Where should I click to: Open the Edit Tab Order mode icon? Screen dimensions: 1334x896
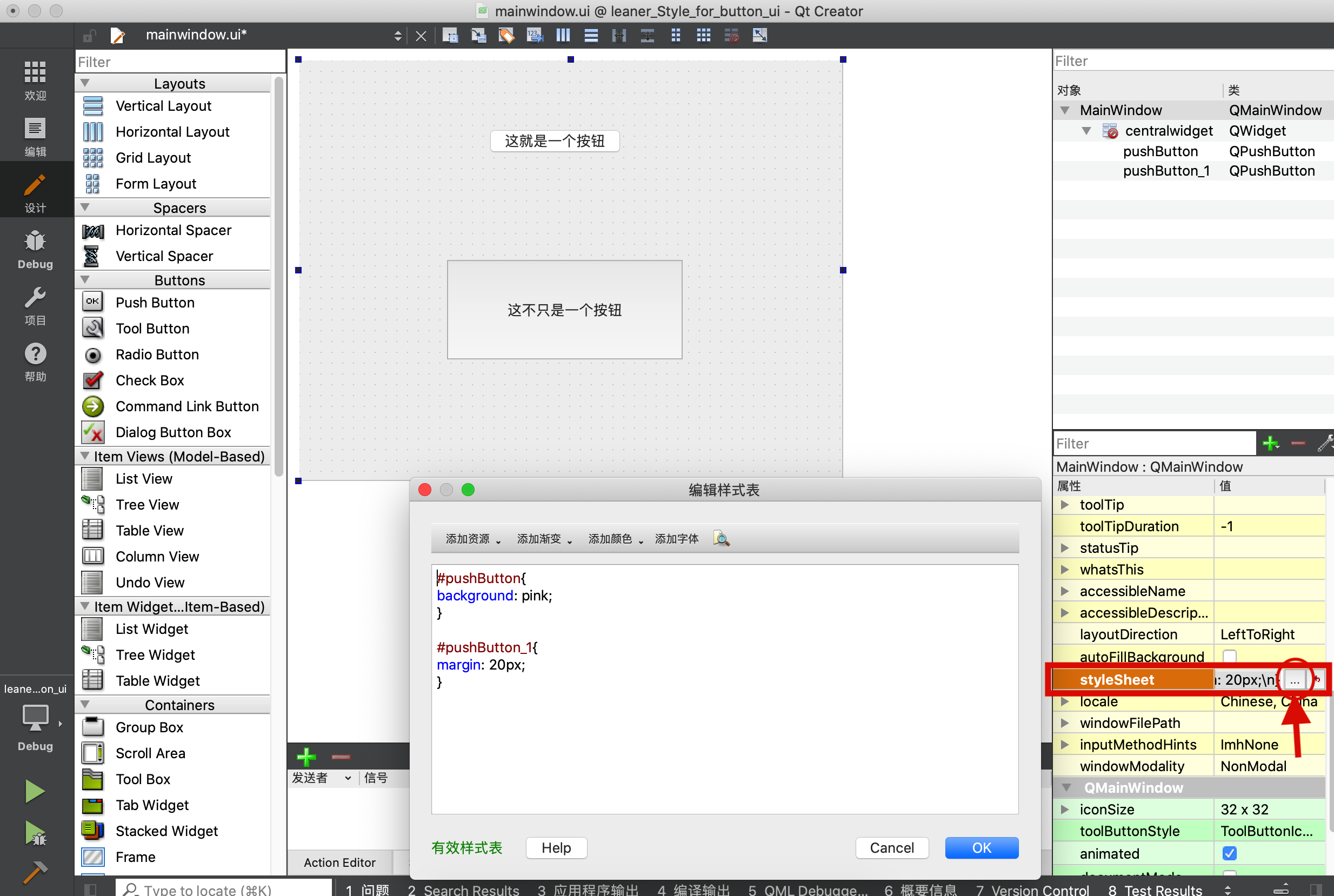click(x=535, y=35)
